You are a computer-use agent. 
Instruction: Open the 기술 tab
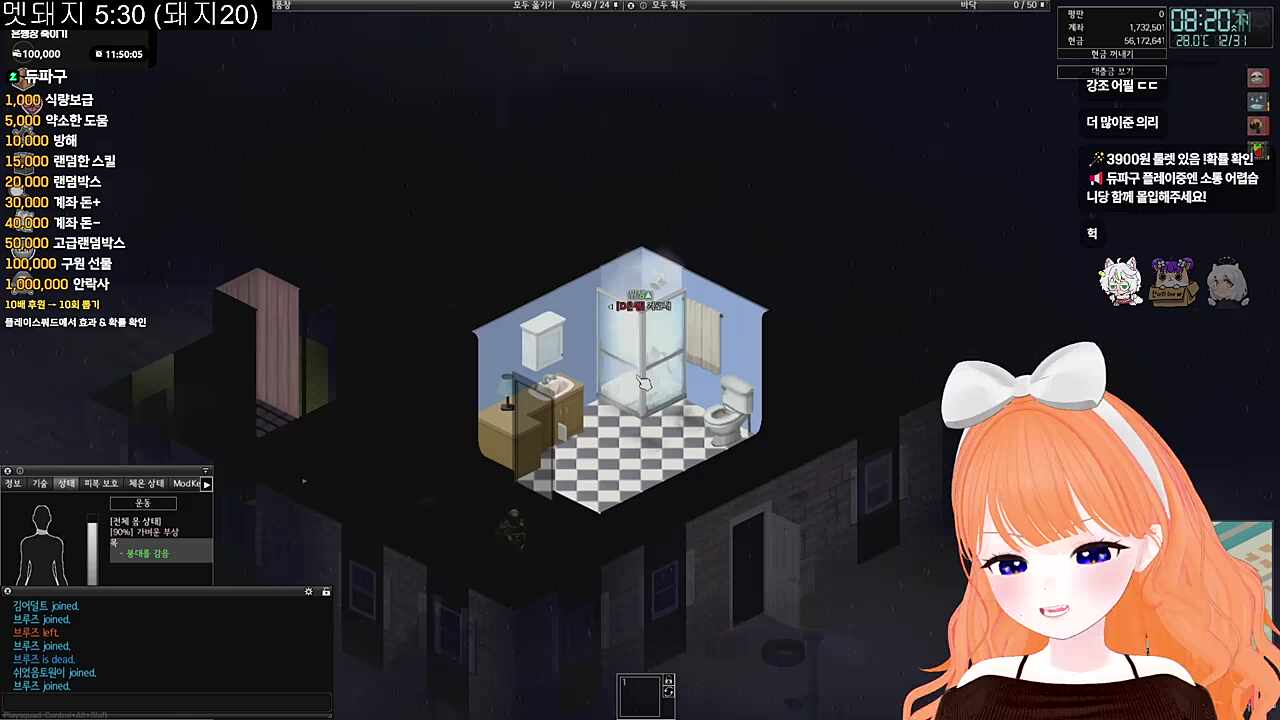(40, 484)
